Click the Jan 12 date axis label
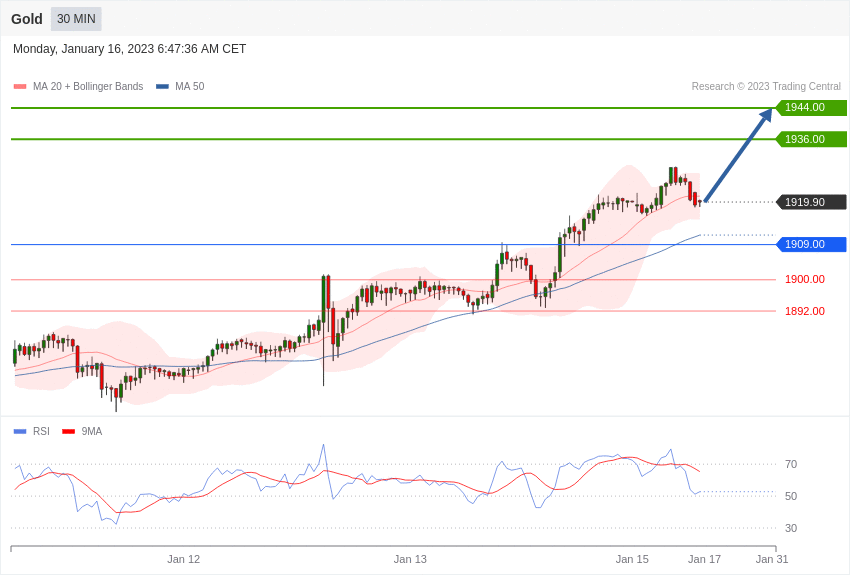This screenshot has width=850, height=576. point(183,559)
